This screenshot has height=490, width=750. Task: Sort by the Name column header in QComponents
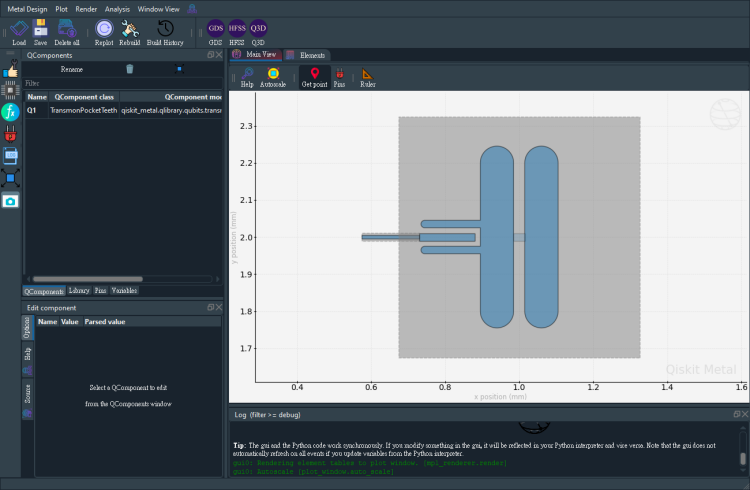click(36, 97)
